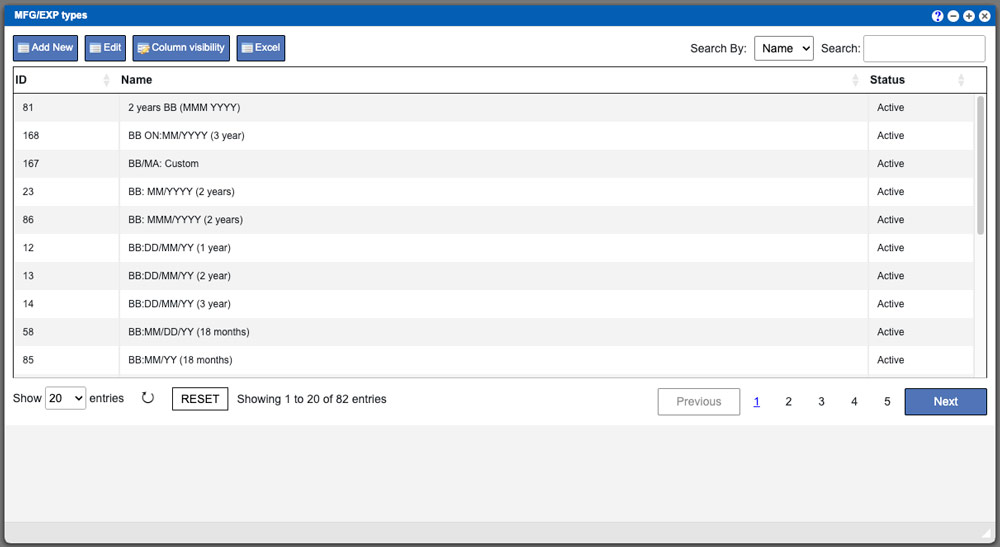This screenshot has height=547, width=1000.
Task: Sort by the Status column arrows
Action: [960, 80]
